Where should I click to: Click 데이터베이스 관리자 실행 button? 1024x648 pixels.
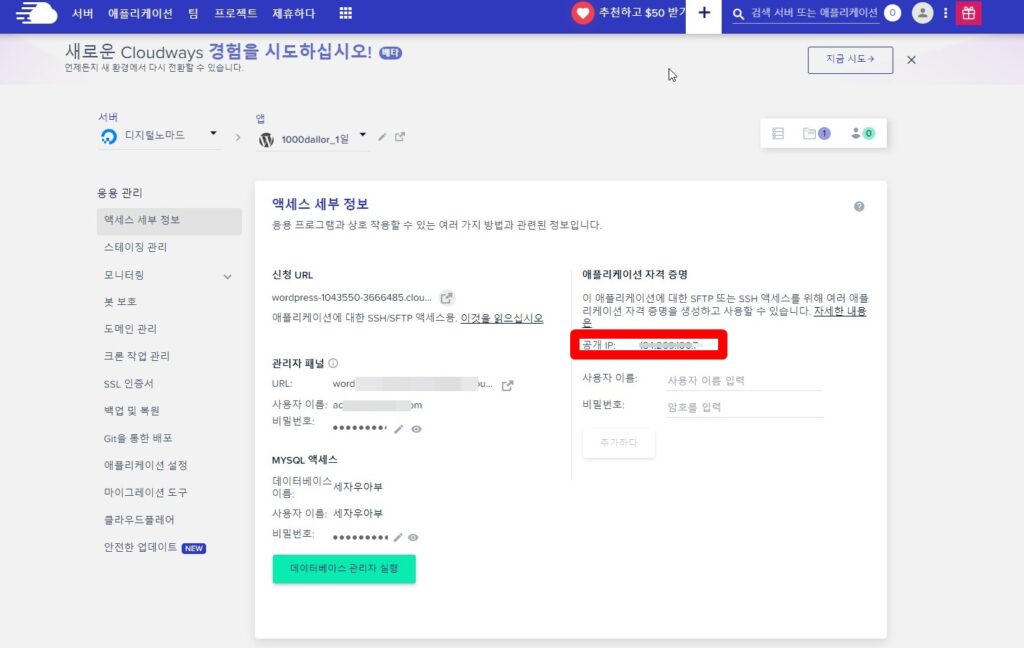click(344, 568)
